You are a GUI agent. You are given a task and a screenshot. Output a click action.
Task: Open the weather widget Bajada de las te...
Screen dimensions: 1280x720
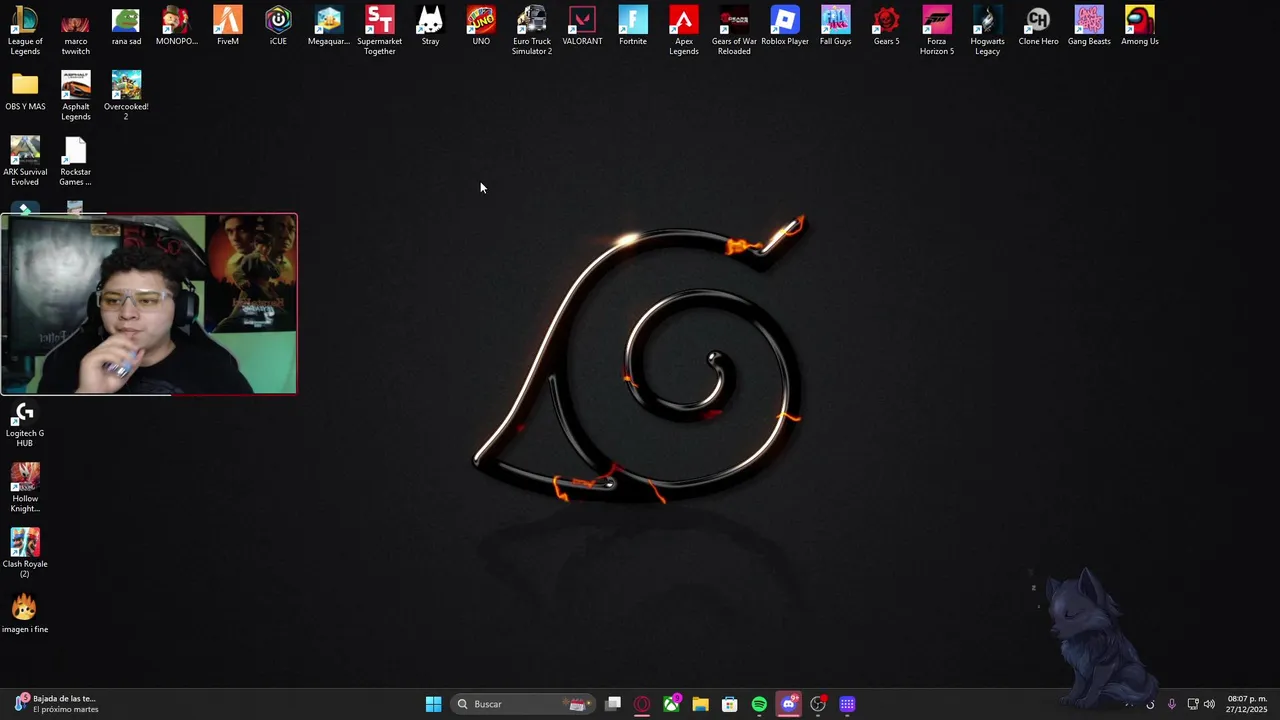click(x=57, y=704)
